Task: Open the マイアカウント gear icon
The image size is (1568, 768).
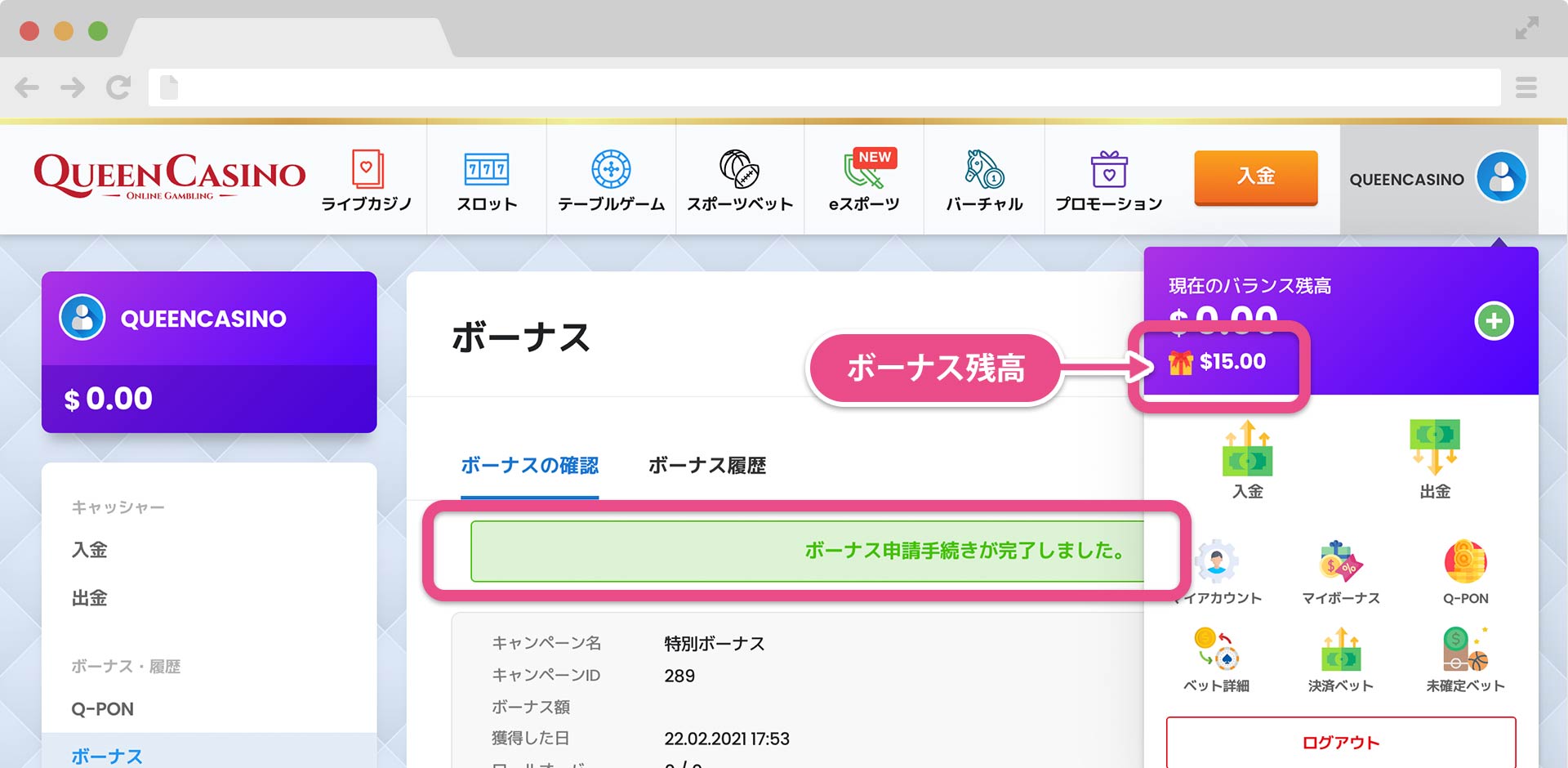Action: tap(1217, 561)
